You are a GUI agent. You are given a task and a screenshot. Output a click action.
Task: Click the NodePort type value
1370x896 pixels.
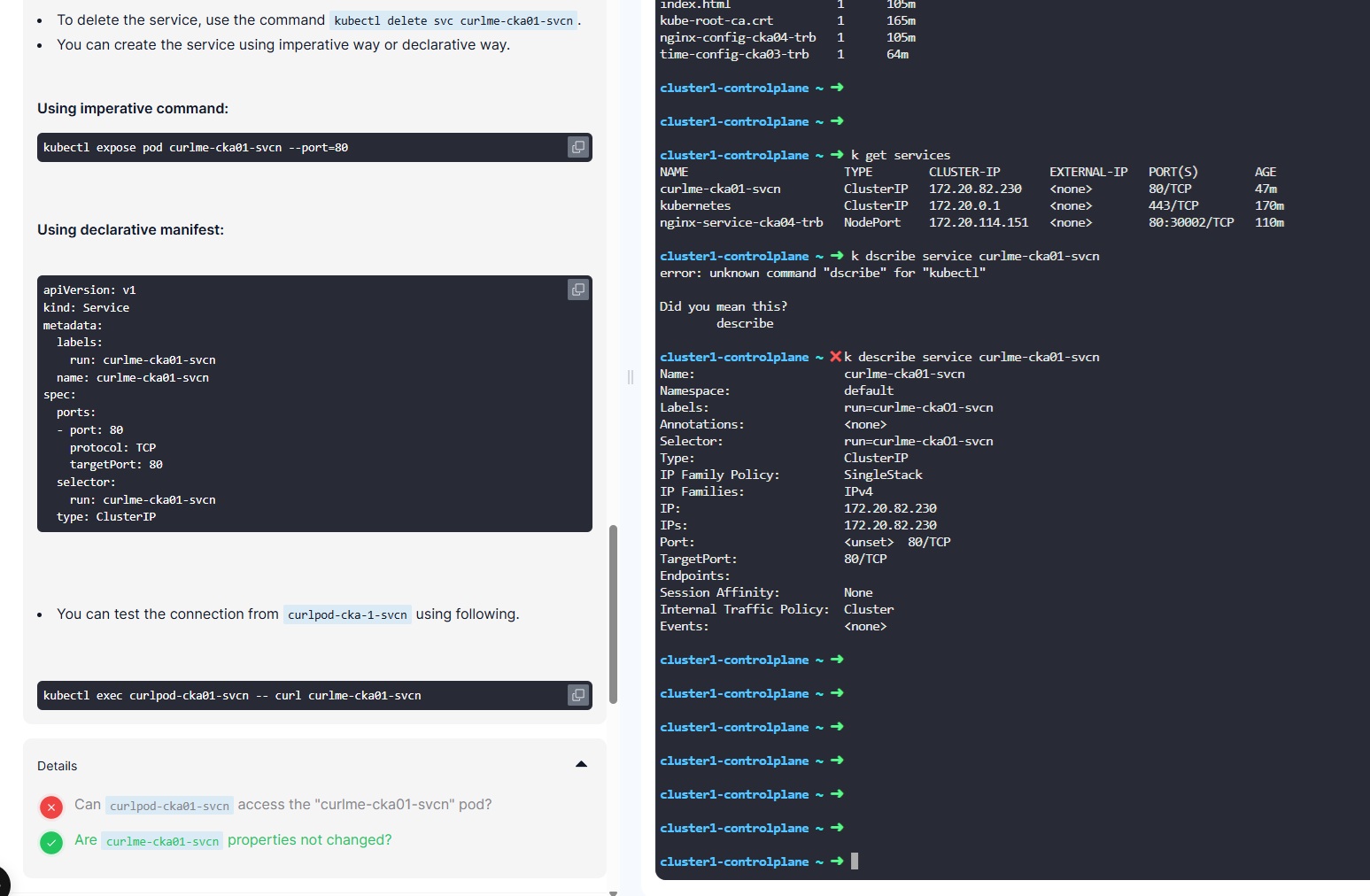[x=872, y=222]
